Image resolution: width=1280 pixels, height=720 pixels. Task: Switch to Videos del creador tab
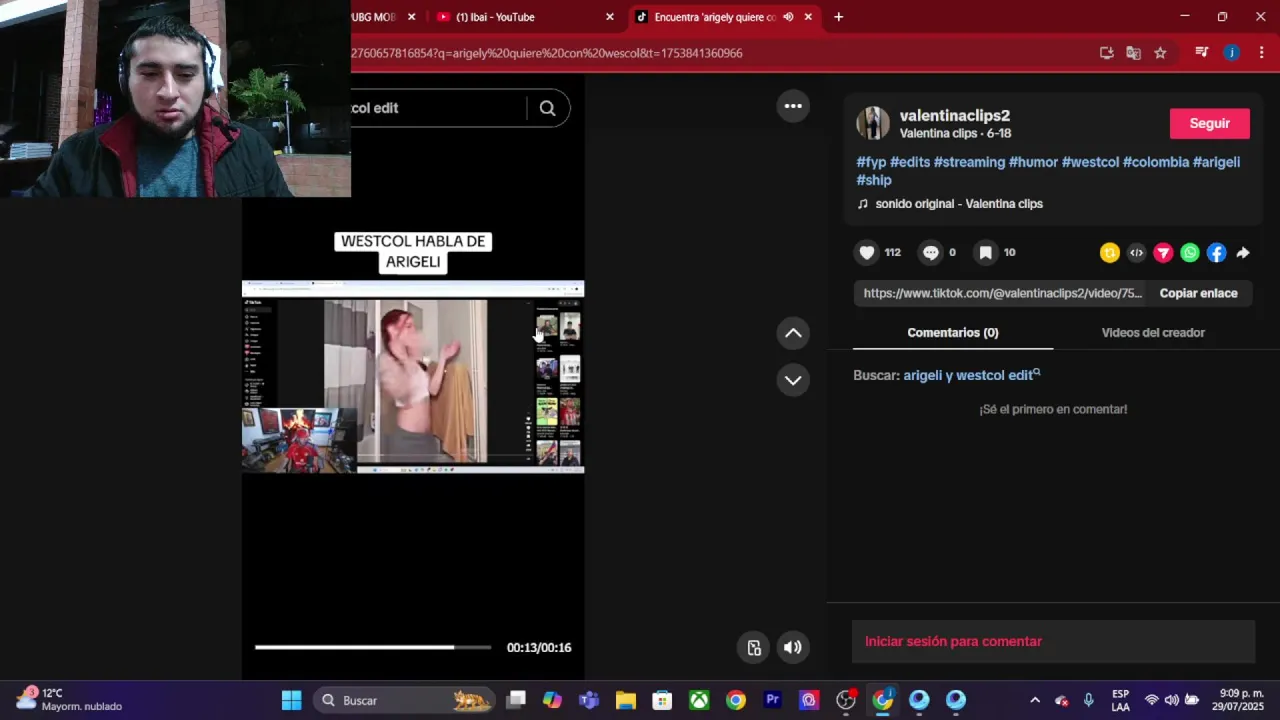tap(1153, 332)
